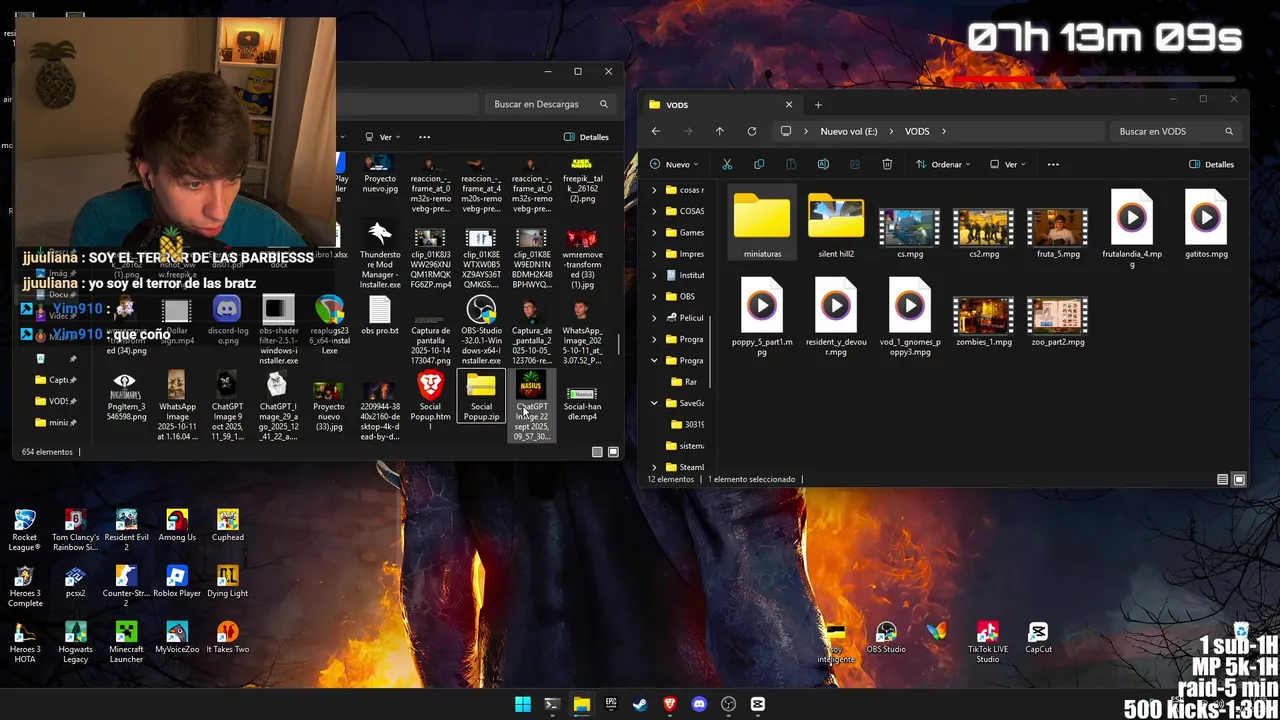Select the zombies_1.mpg video thumbnail
Screen dimensions: 1280x720
tap(984, 322)
